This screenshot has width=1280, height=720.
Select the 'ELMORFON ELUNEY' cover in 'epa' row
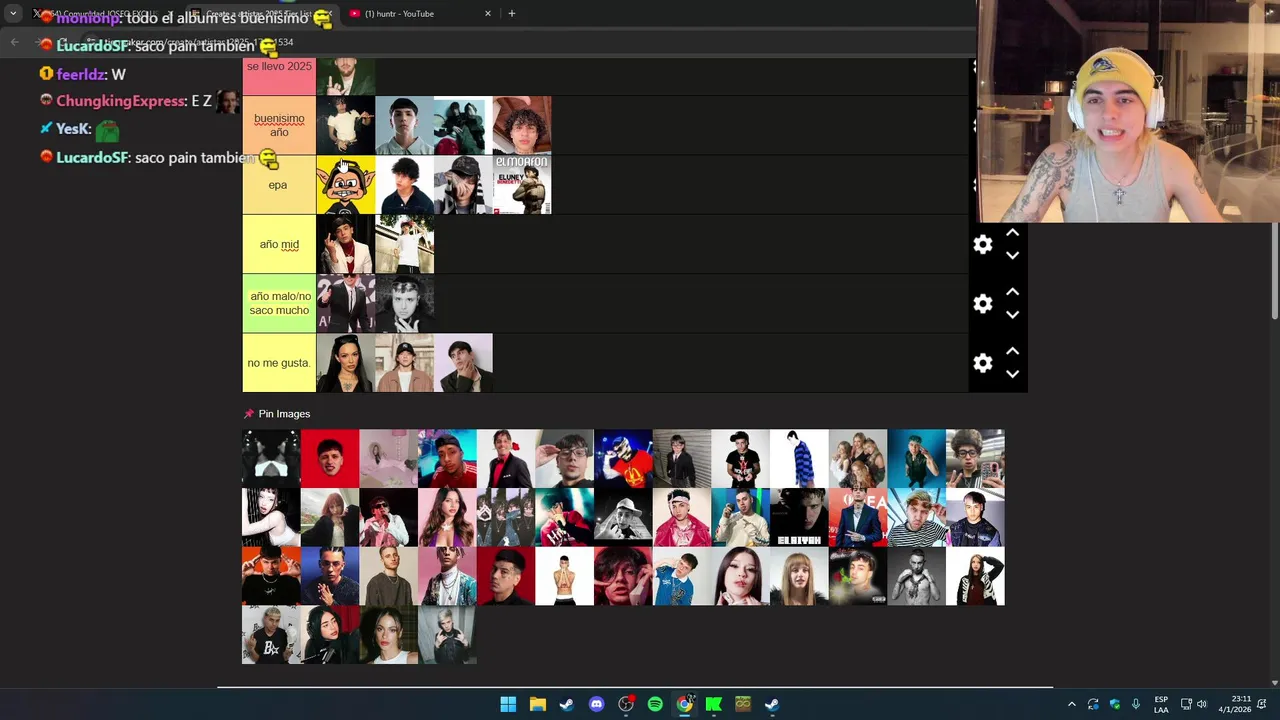(522, 185)
